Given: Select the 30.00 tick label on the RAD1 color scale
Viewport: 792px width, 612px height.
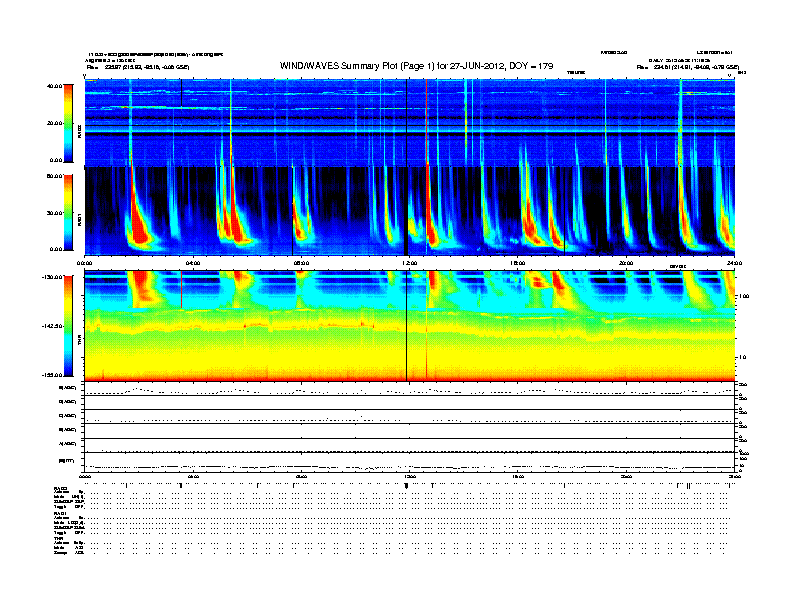Looking at the screenshot, I should point(55,213).
